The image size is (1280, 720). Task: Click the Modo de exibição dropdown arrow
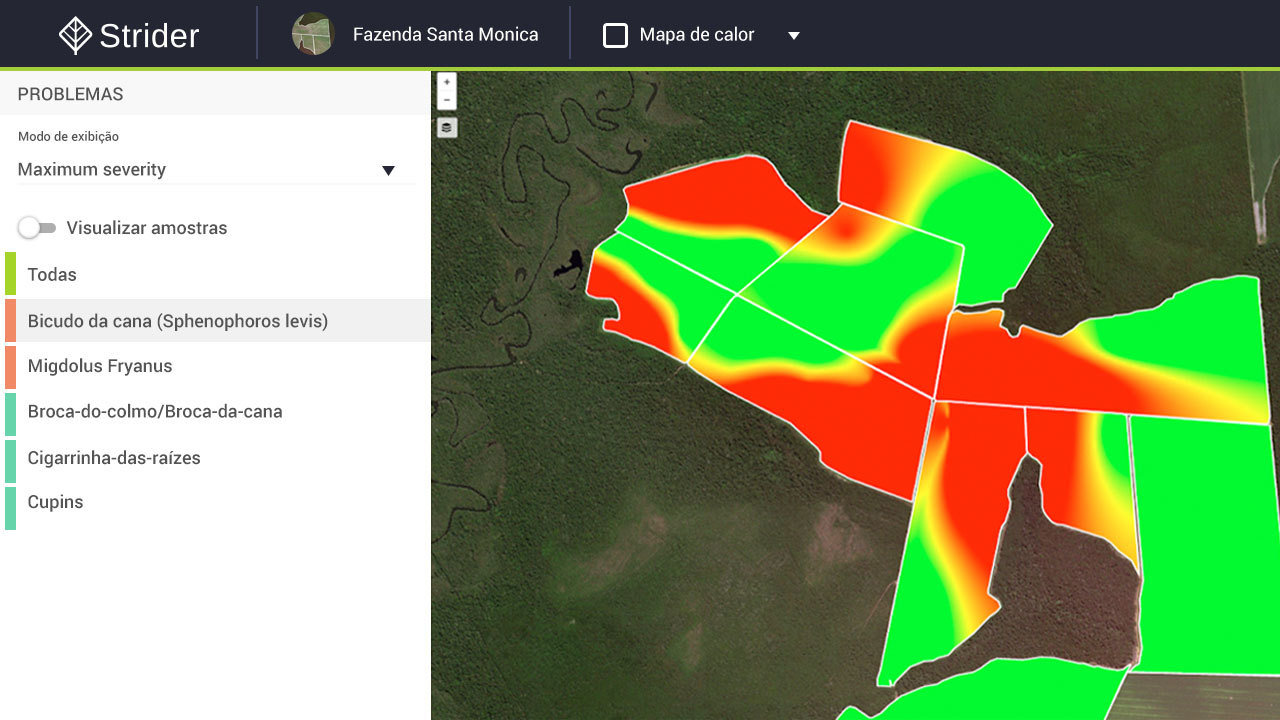pyautogui.click(x=388, y=170)
